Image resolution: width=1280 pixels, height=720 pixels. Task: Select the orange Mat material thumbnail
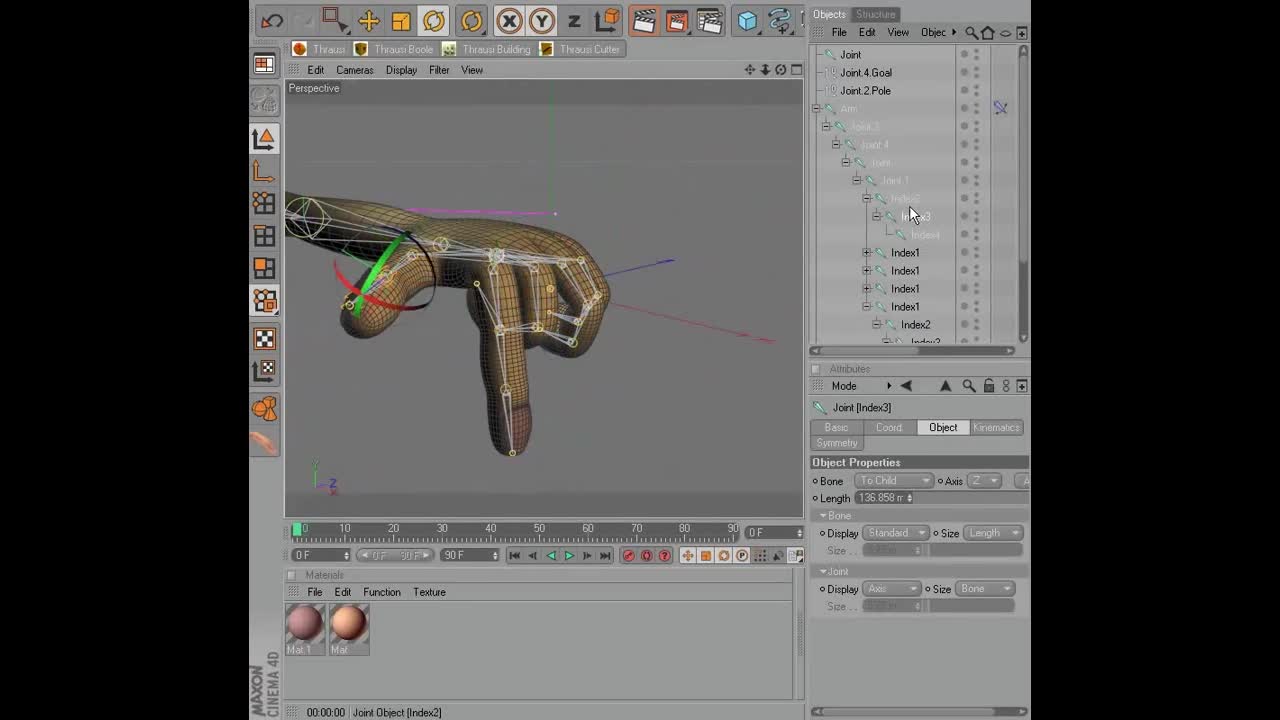[348, 624]
